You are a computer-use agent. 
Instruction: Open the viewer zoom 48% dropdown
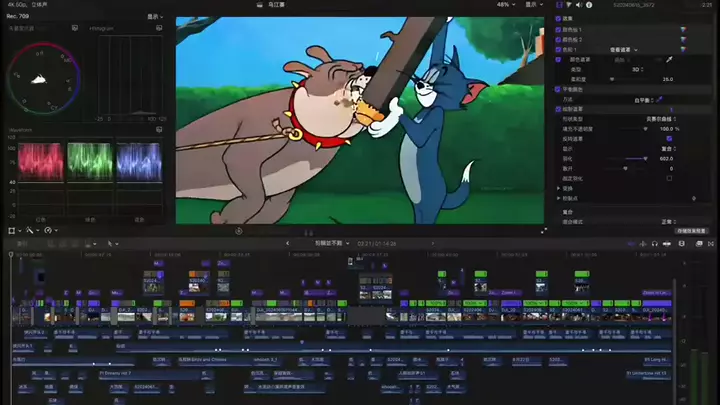click(x=504, y=5)
